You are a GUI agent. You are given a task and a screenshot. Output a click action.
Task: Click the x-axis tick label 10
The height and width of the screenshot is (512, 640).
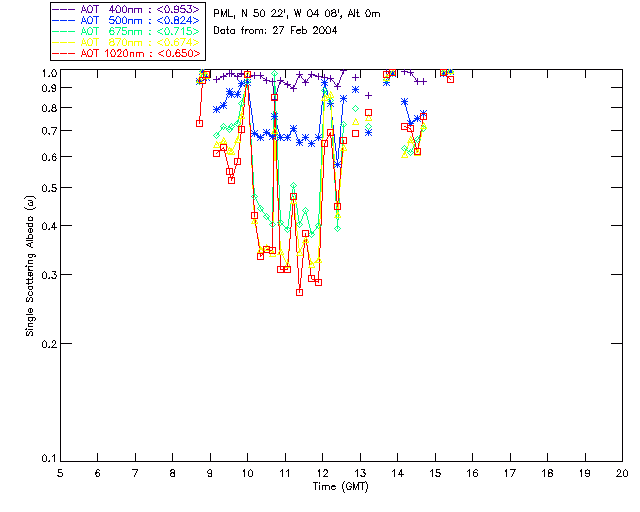(247, 473)
